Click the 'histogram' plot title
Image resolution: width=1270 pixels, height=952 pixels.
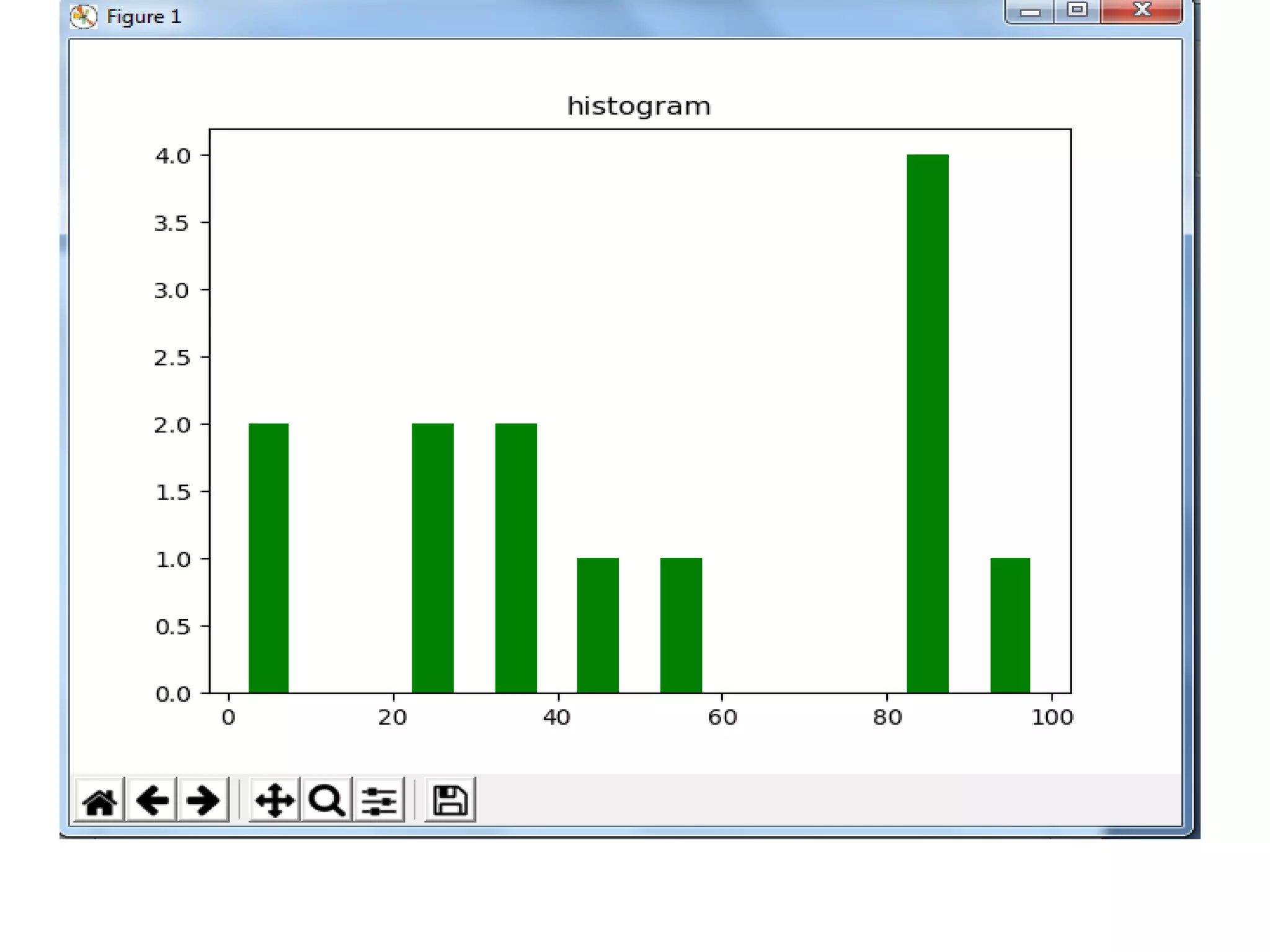point(639,107)
